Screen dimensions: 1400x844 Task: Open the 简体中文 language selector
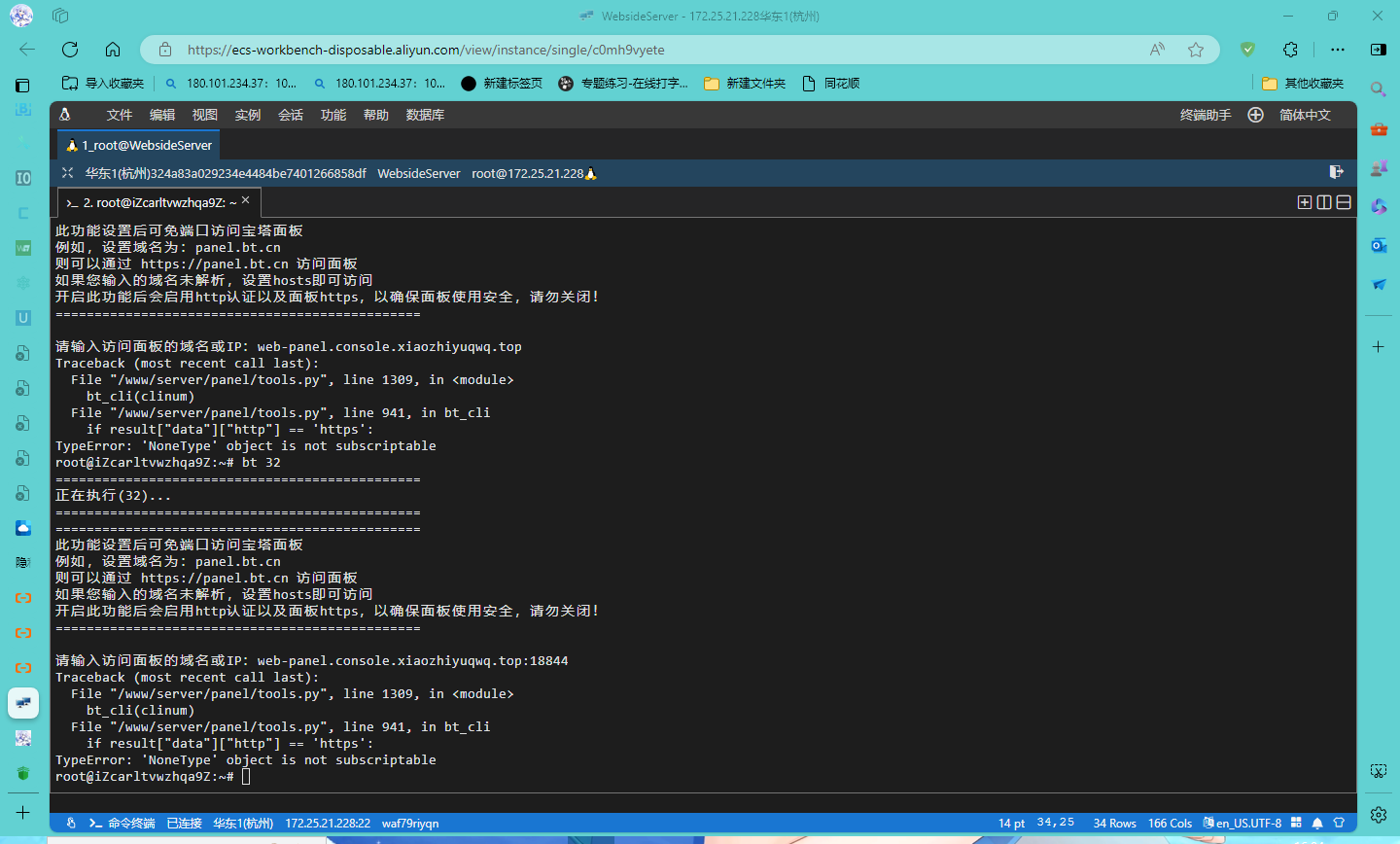[1305, 115]
